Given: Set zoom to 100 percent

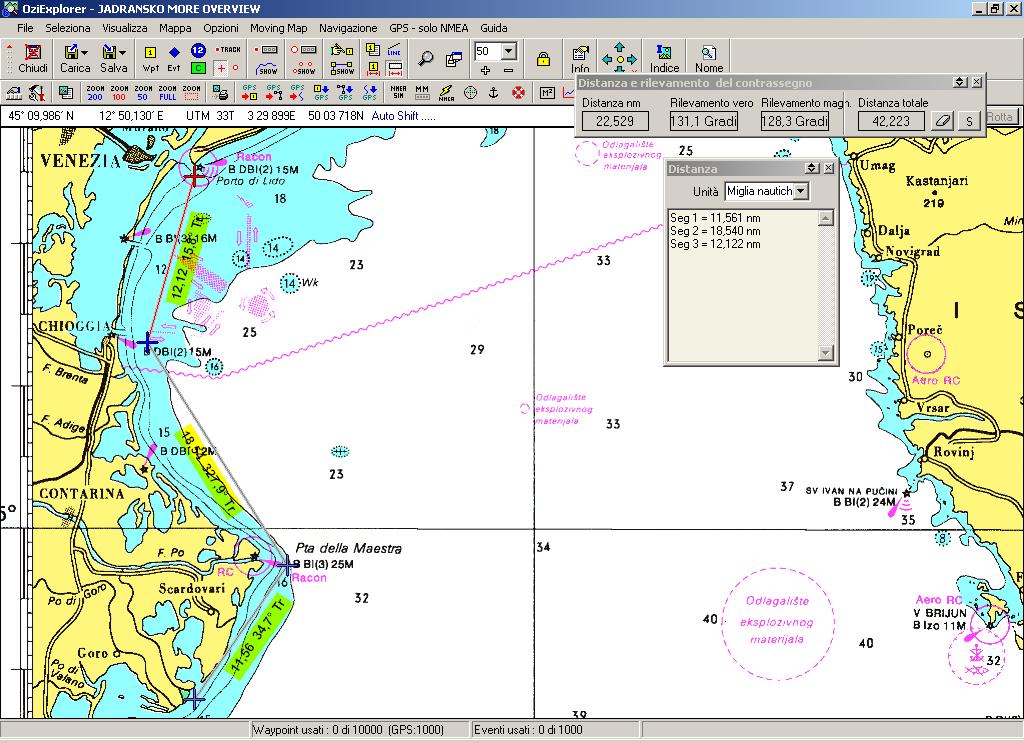Looking at the screenshot, I should [x=119, y=93].
